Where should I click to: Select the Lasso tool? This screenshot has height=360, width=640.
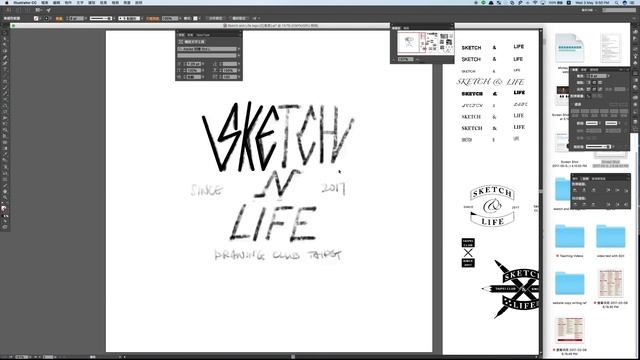[5, 51]
